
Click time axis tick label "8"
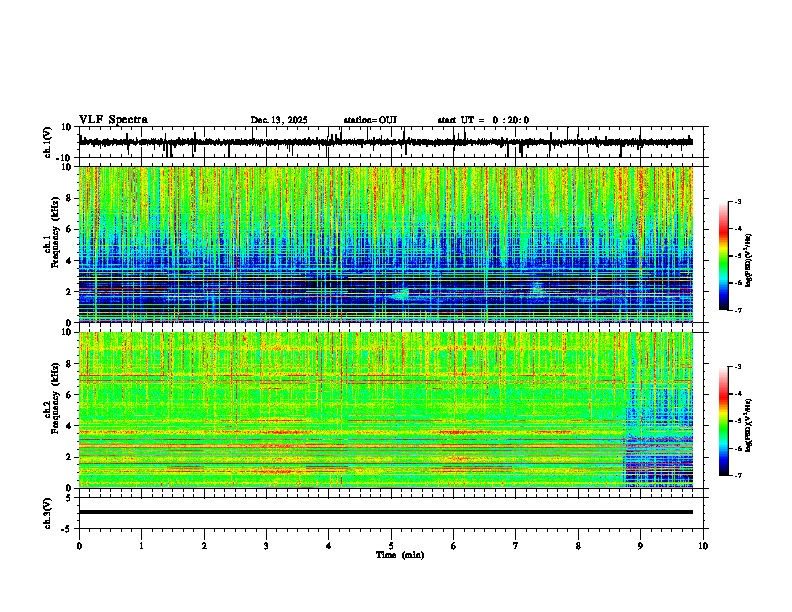click(x=578, y=546)
